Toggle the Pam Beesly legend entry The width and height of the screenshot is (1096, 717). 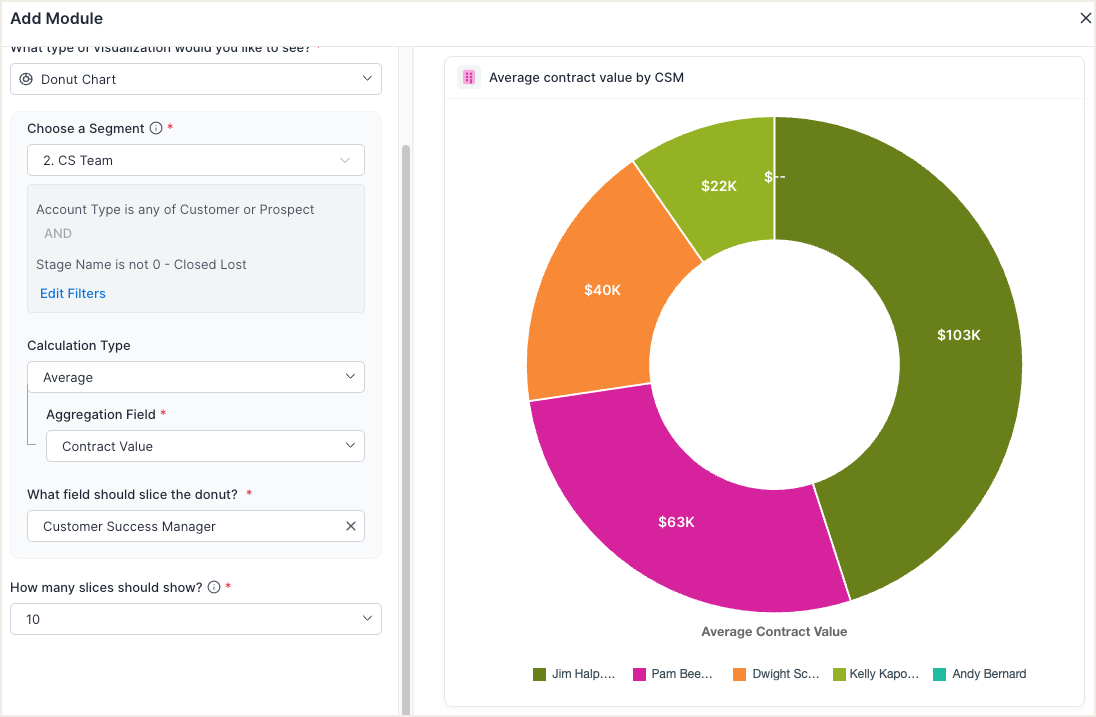pyautogui.click(x=674, y=674)
